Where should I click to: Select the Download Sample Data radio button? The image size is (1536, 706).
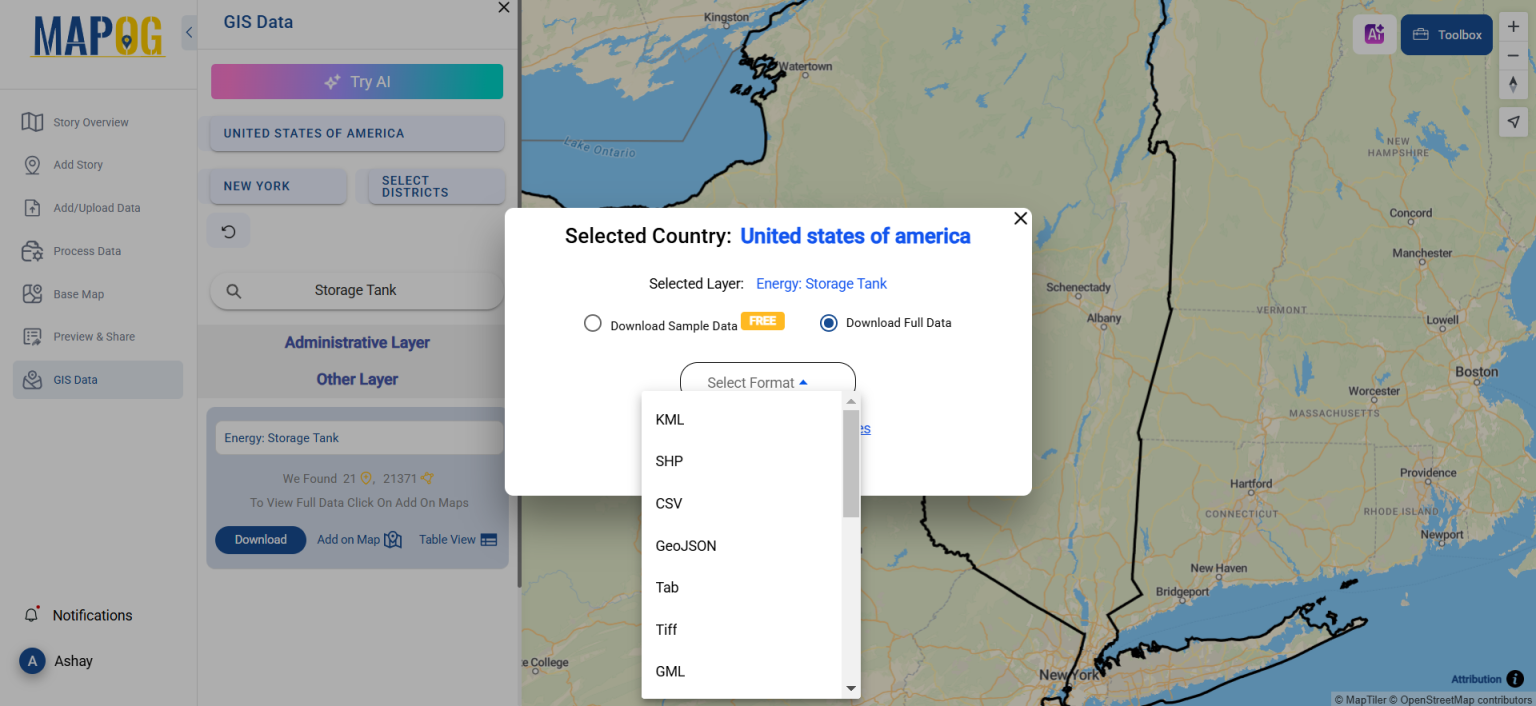click(592, 323)
